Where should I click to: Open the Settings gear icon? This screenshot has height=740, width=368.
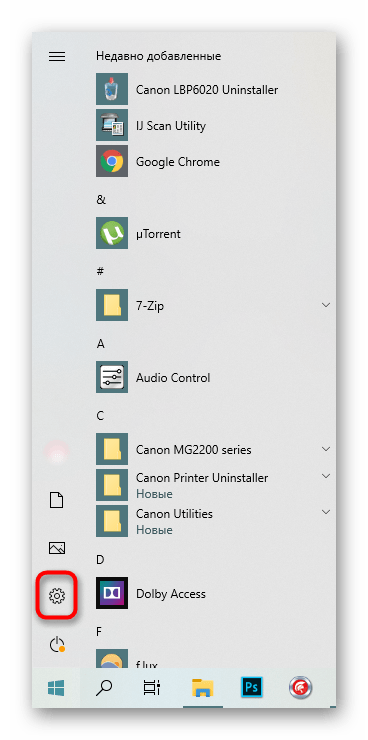point(57,596)
